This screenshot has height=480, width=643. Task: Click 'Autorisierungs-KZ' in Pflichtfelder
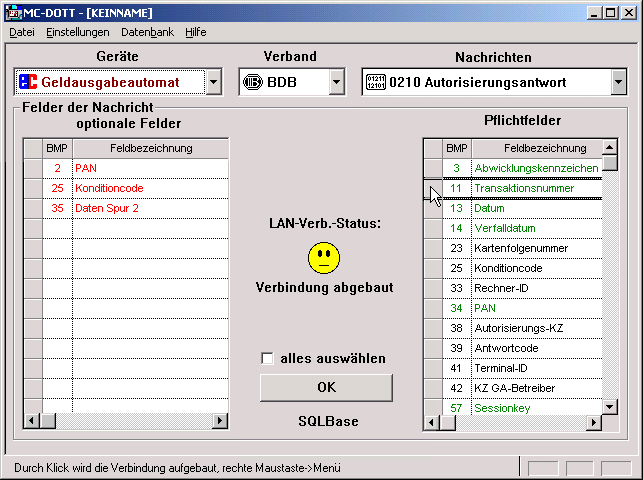click(x=519, y=329)
